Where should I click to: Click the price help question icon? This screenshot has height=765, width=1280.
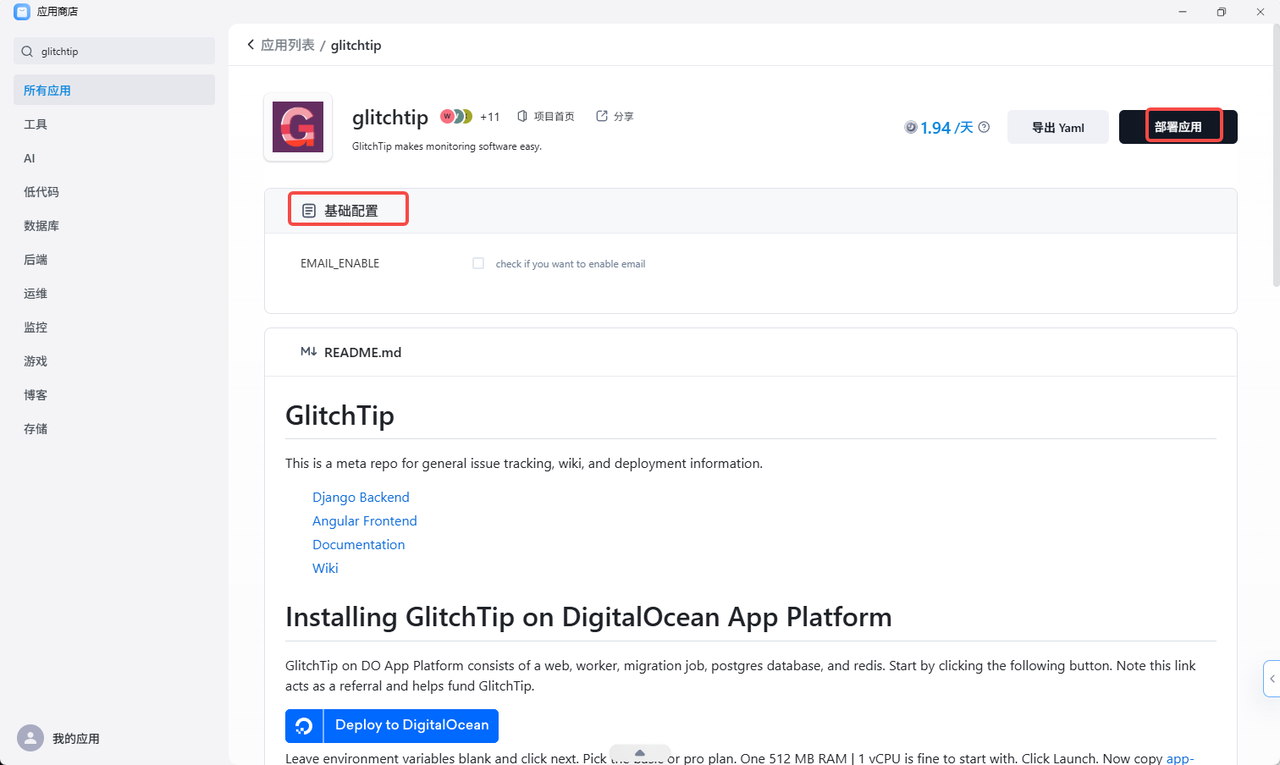984,127
